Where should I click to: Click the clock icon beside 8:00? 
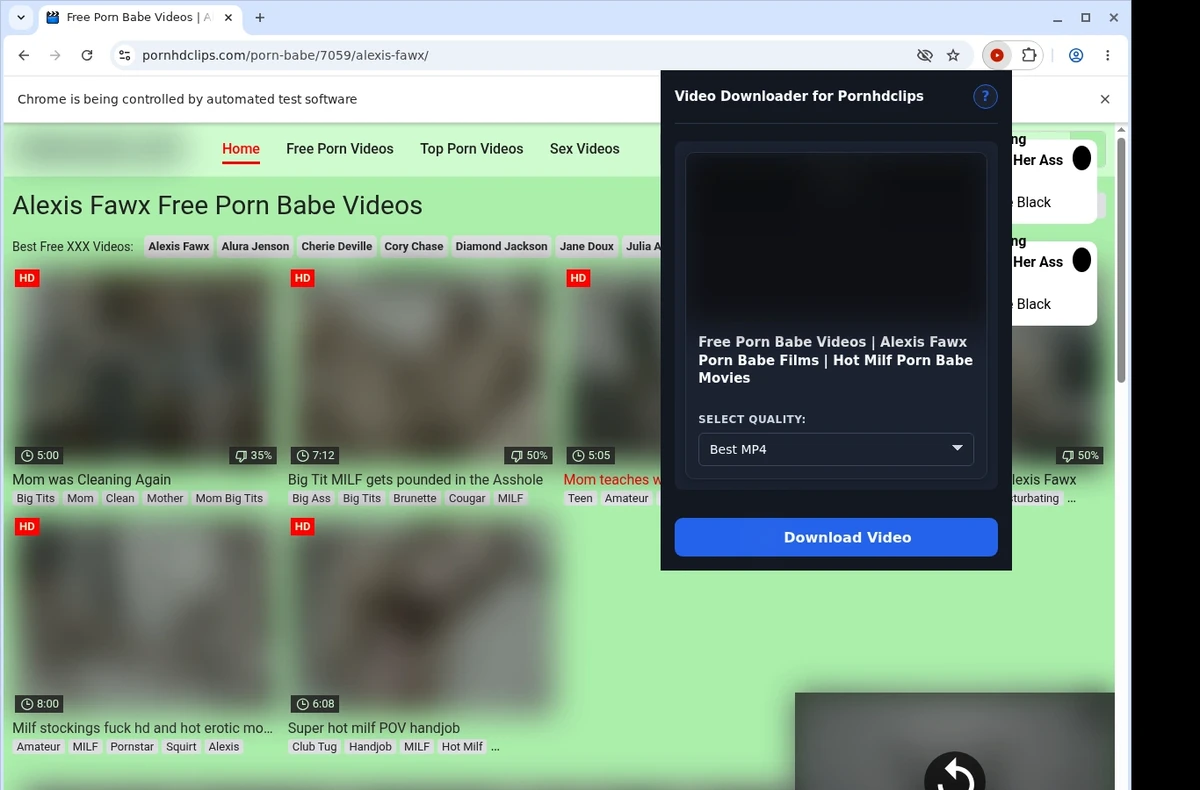(x=28, y=704)
